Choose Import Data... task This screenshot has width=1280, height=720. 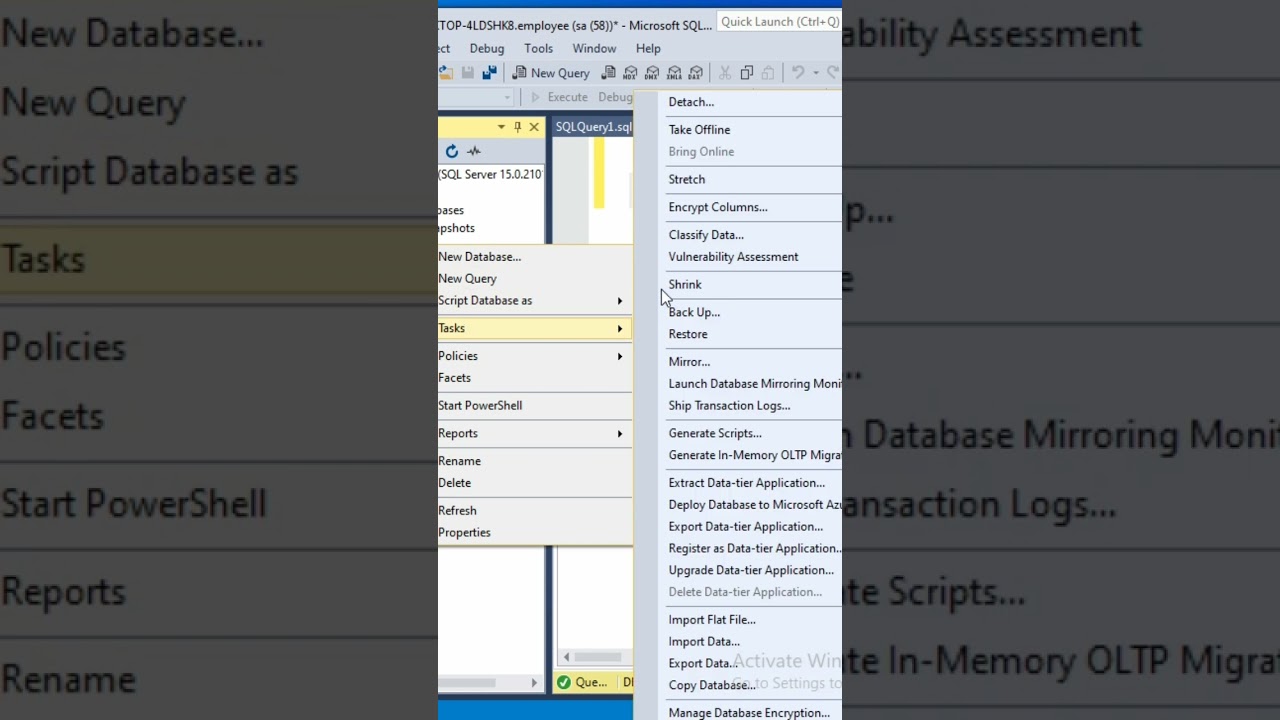(738, 642)
